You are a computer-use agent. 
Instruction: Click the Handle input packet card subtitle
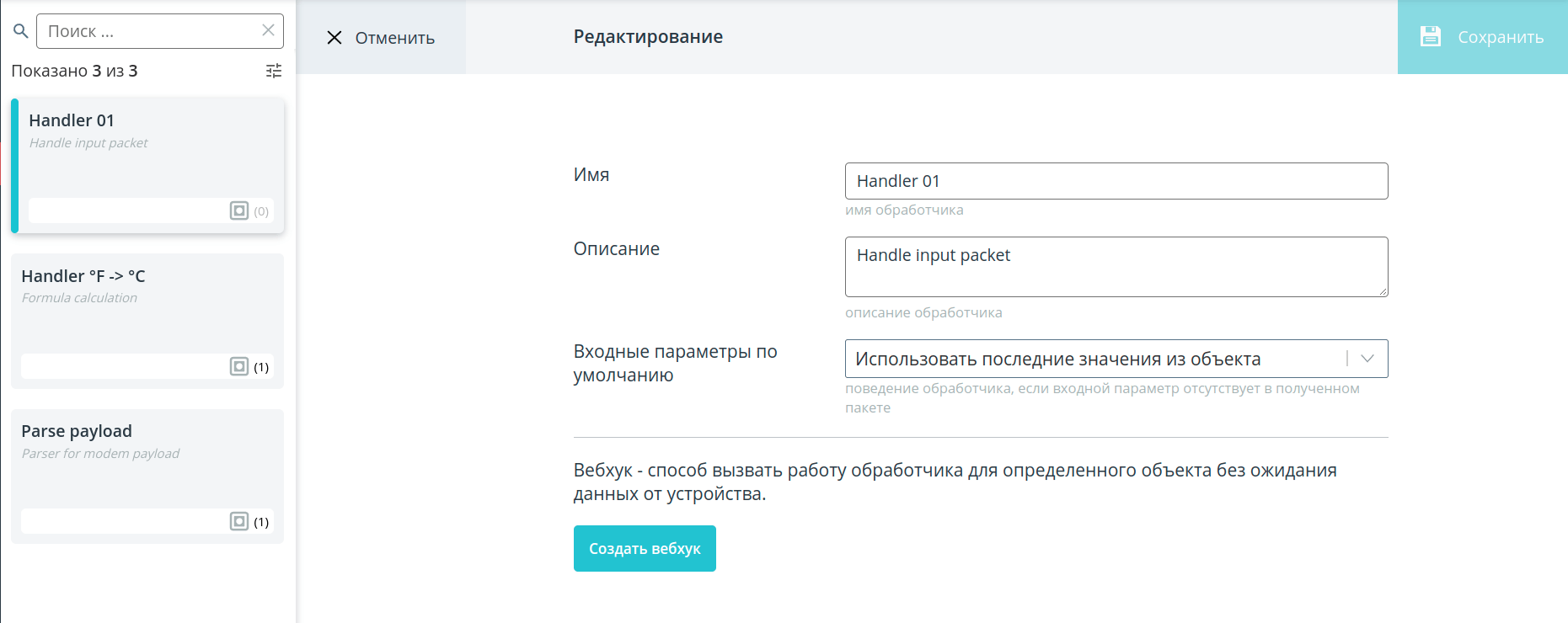(88, 143)
